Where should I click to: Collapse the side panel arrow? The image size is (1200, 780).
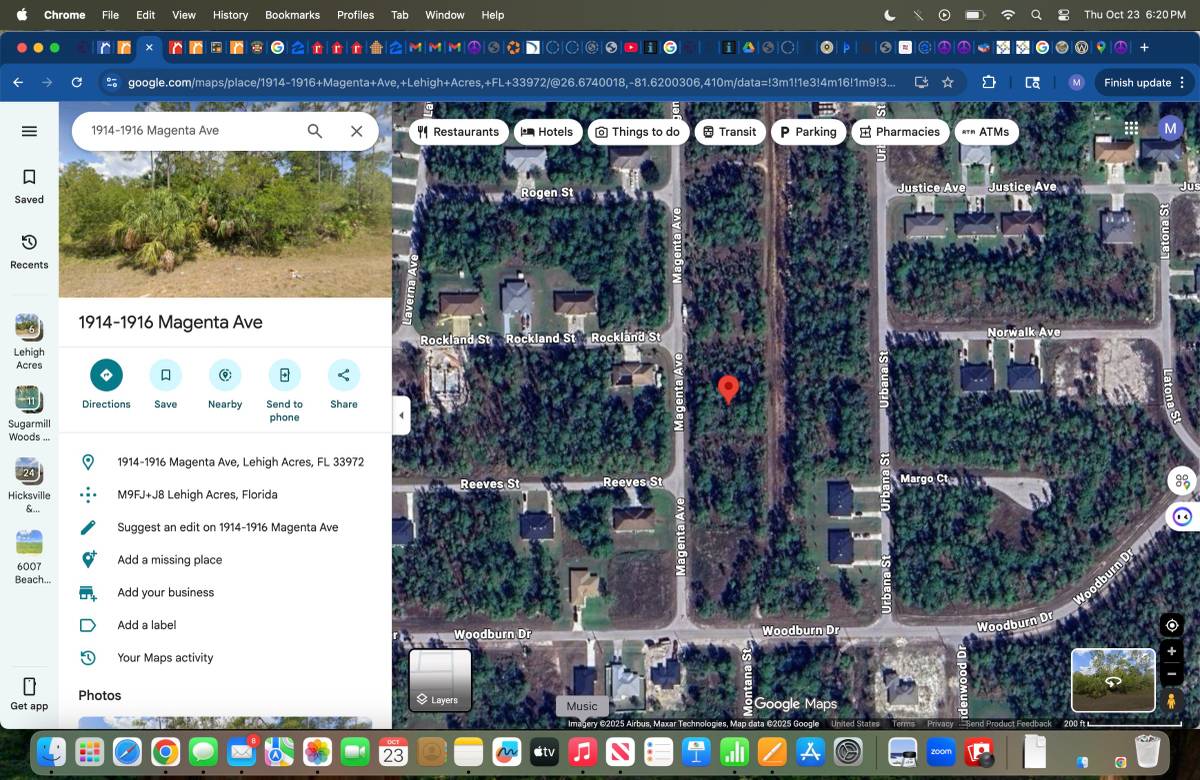pos(402,415)
